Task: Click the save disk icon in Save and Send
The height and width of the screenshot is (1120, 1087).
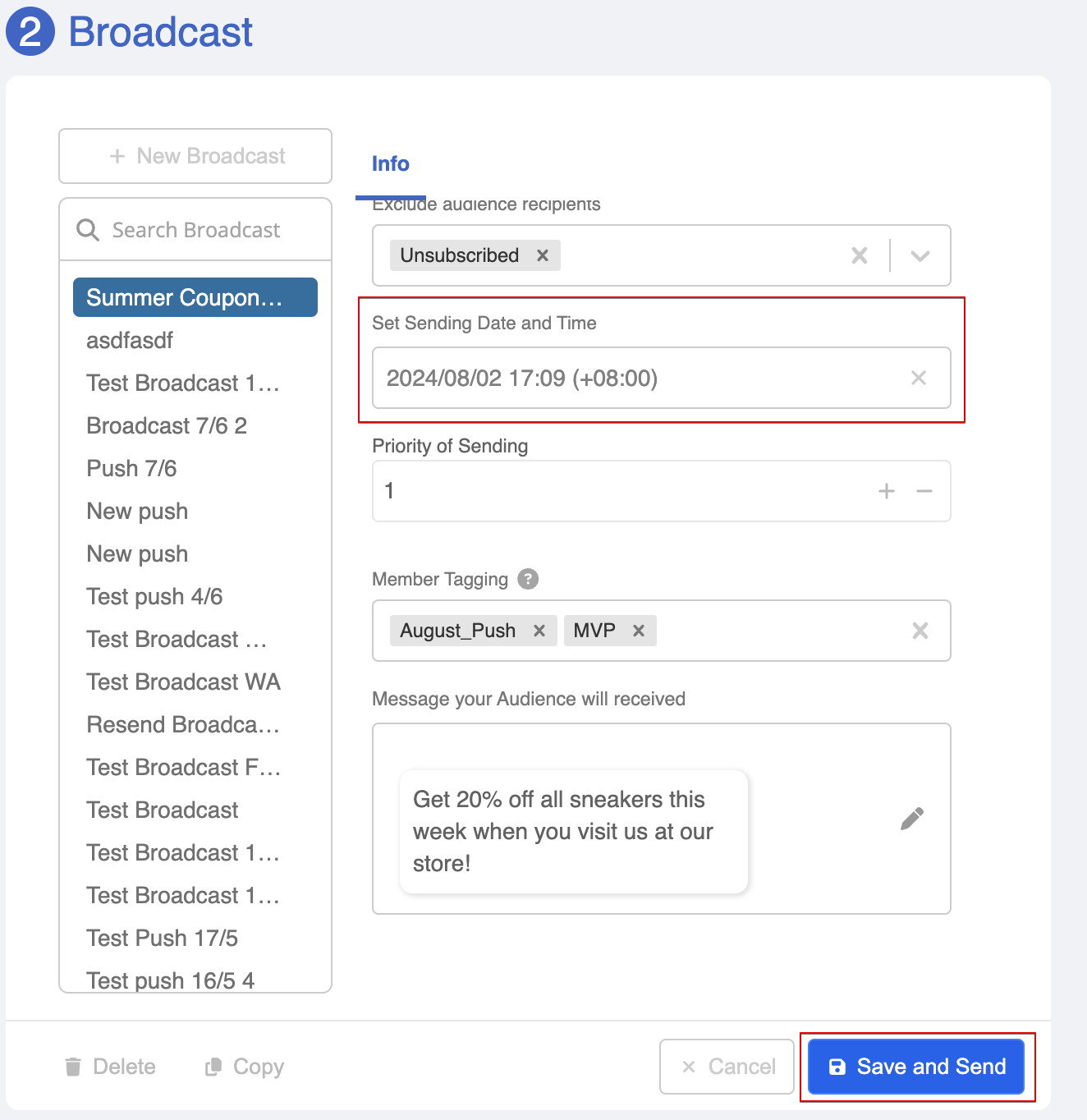Action: [838, 1066]
